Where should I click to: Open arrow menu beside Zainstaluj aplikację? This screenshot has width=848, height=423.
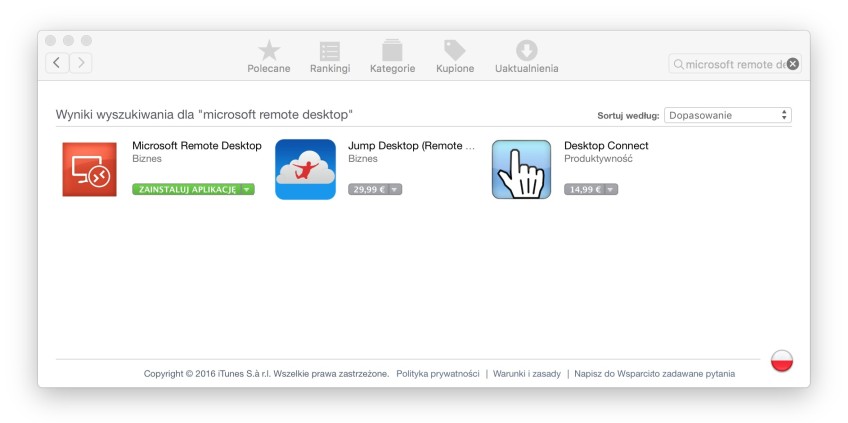tap(247, 189)
